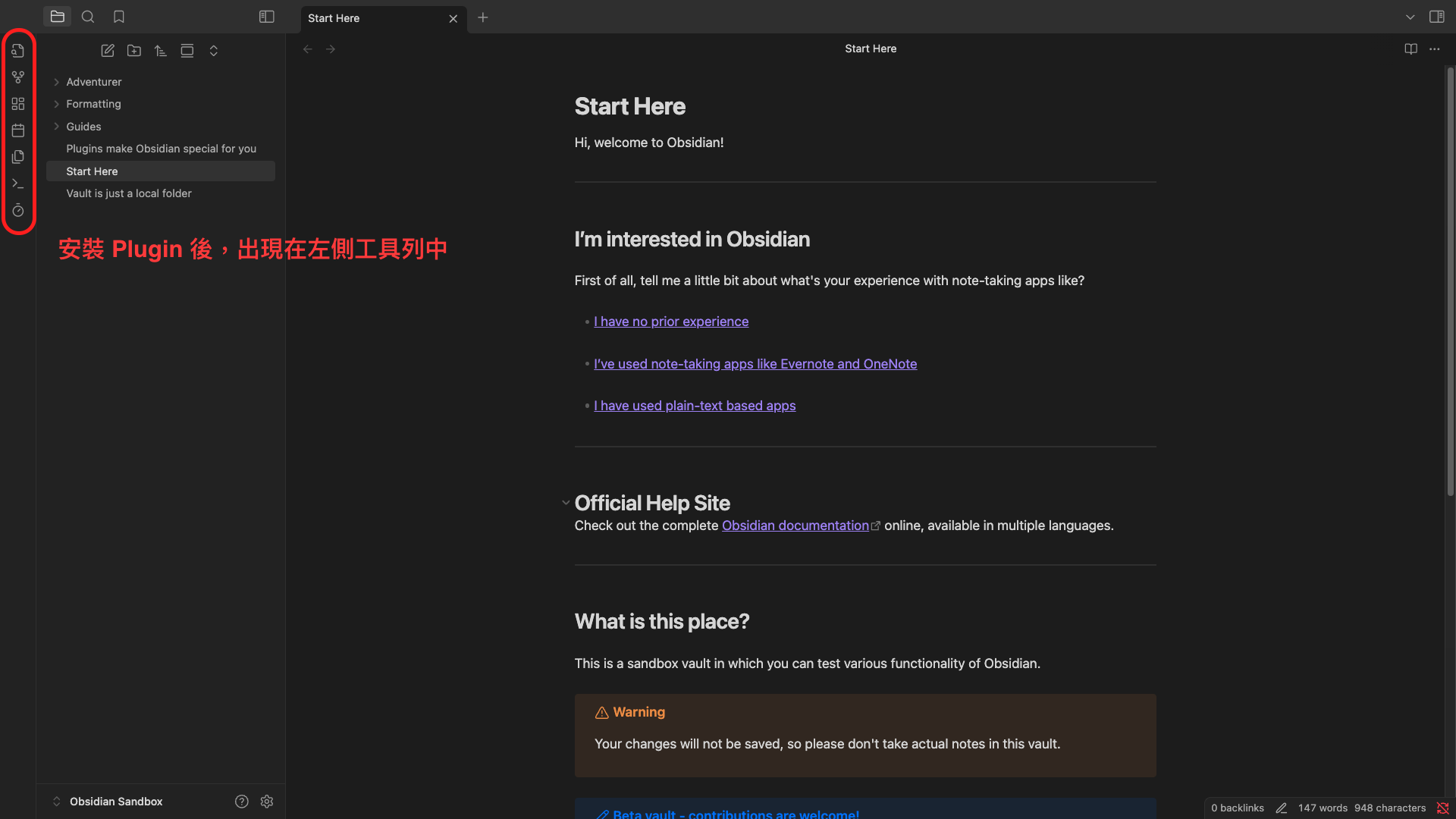Viewport: 1456px width, 819px height.
Task: Click 'Hi, welcome to Obsidian!' text
Action: pos(649,143)
